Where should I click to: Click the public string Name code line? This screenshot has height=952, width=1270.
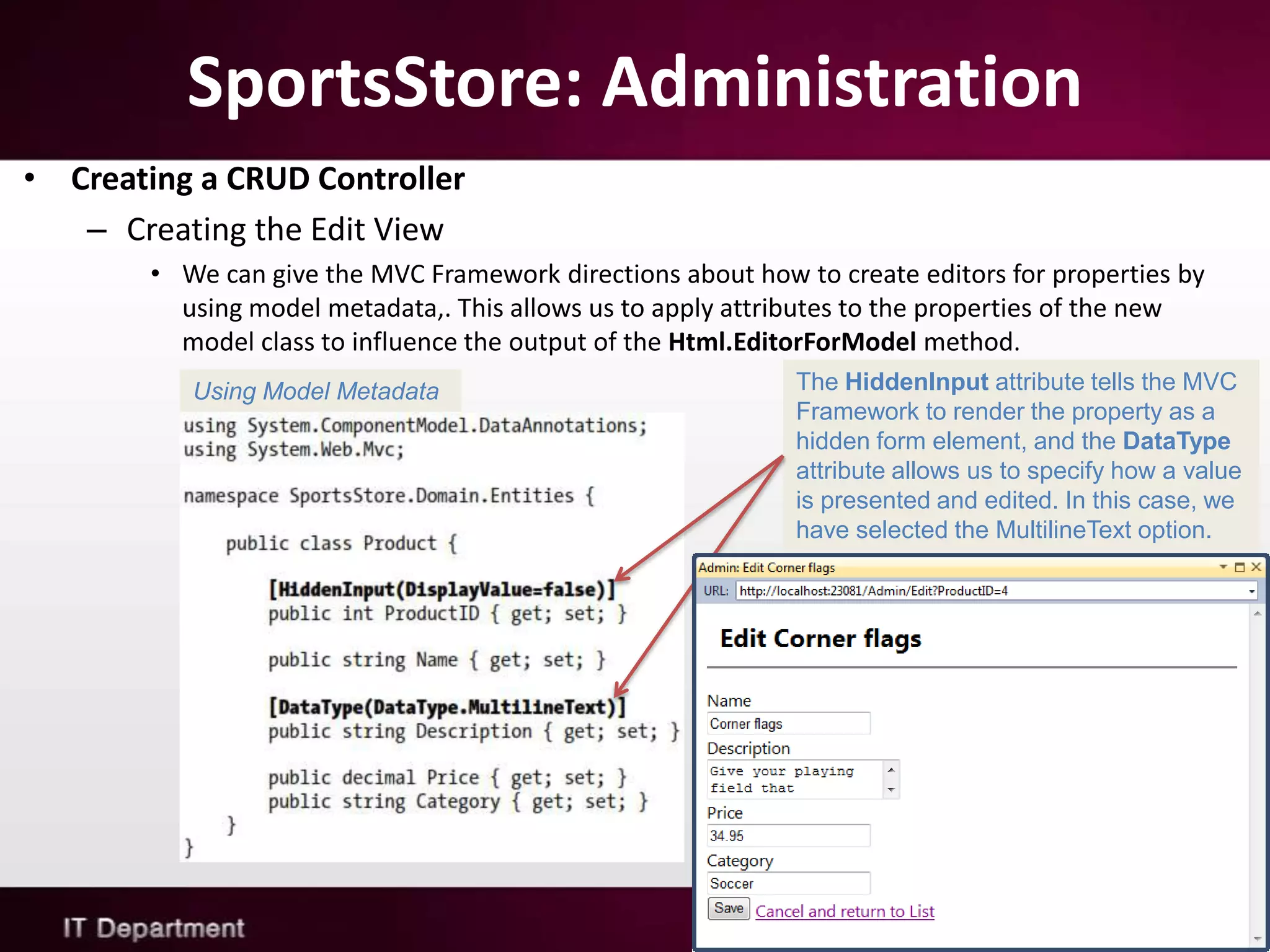tap(437, 660)
